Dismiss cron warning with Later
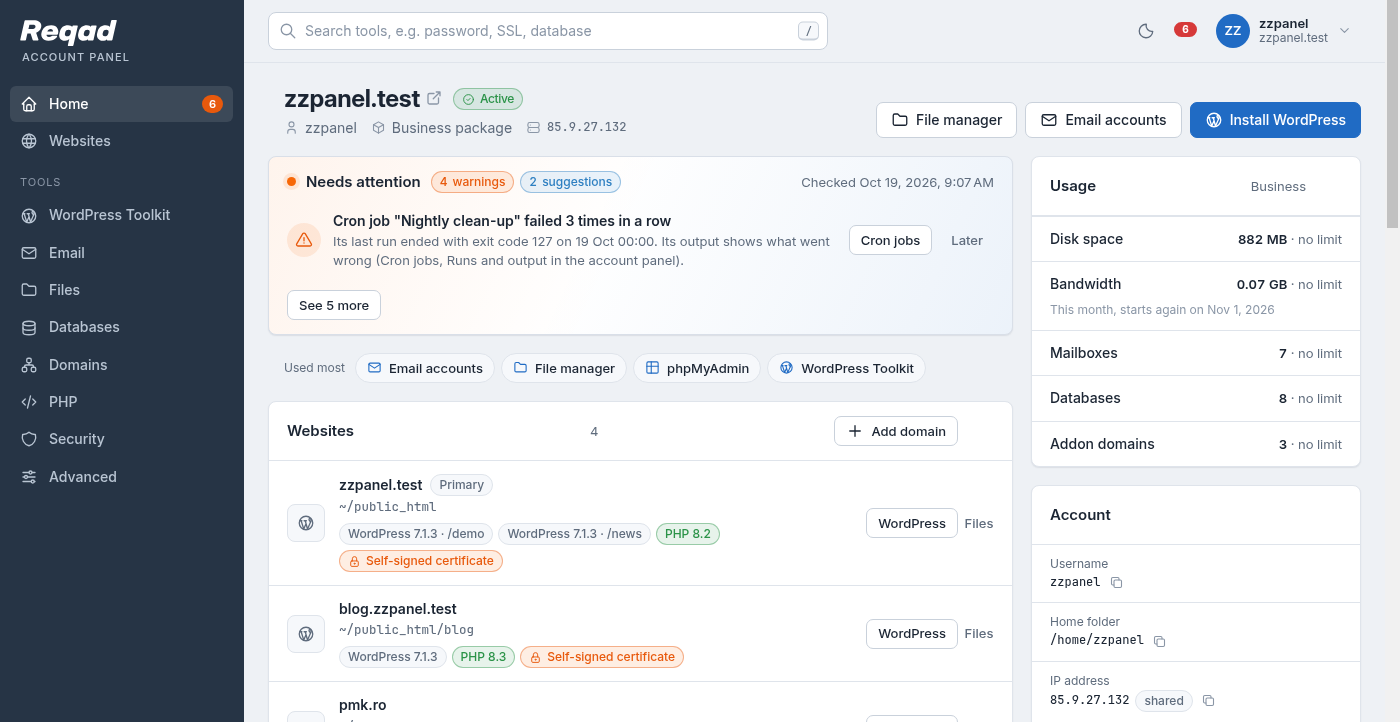Image resolution: width=1400 pixels, height=722 pixels. 967,241
